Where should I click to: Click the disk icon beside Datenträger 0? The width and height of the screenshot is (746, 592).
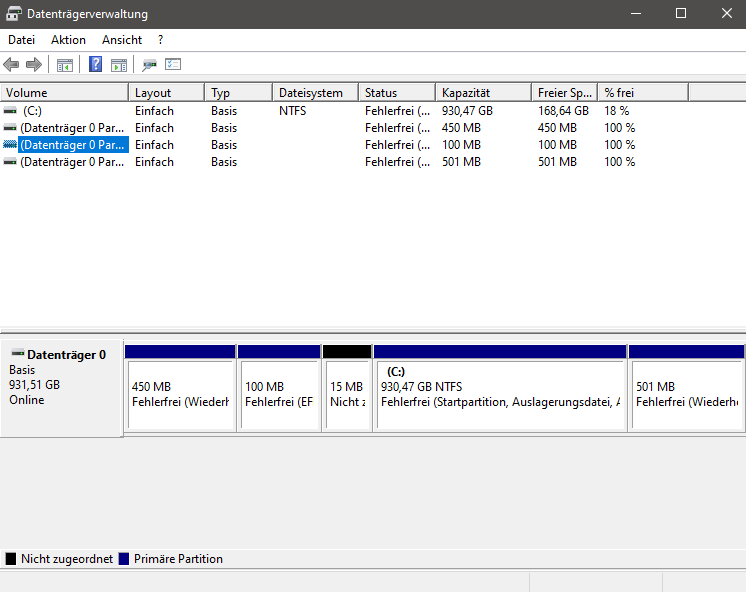pyautogui.click(x=18, y=353)
